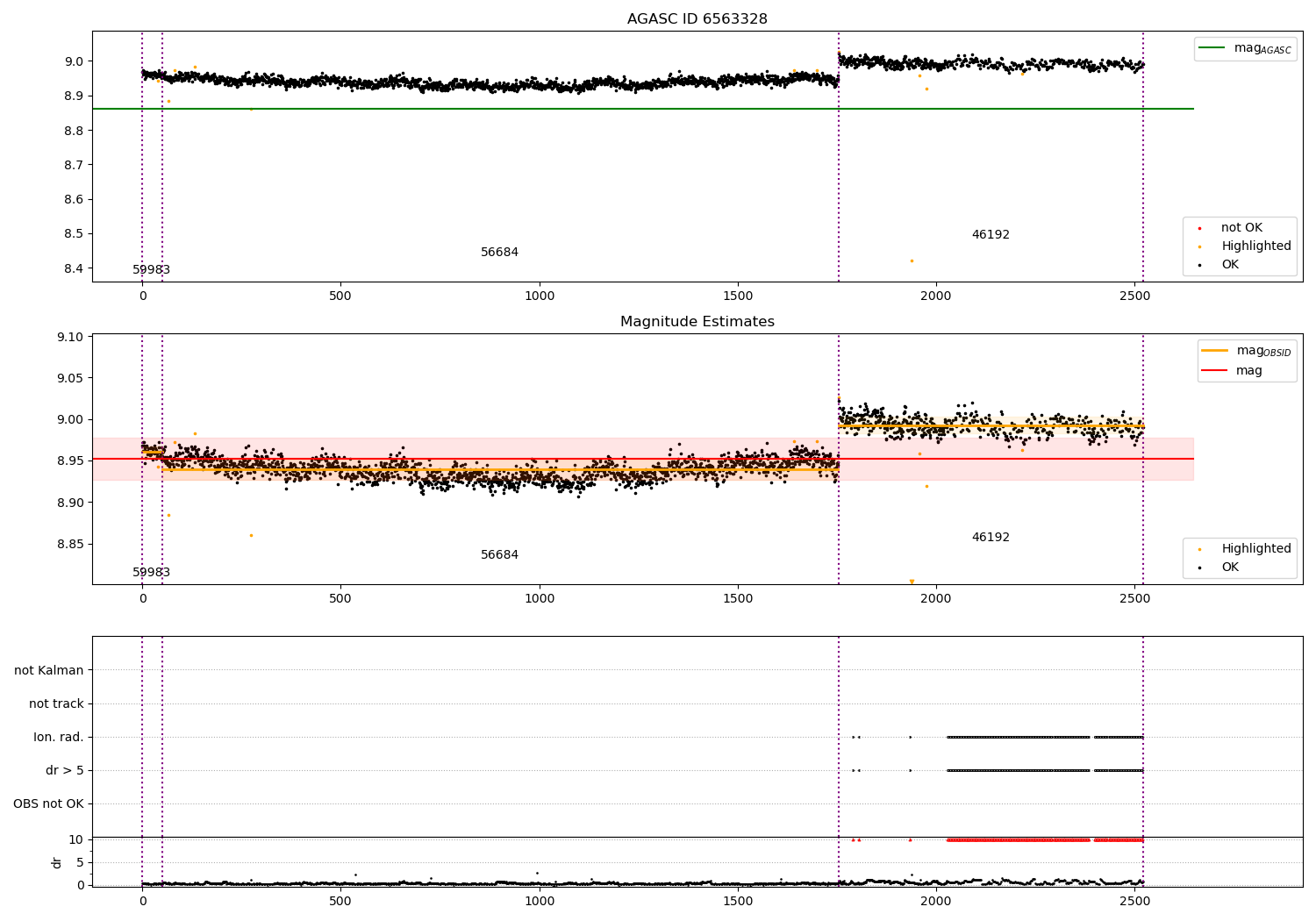Click the "not Kalman" axis label
Image resolution: width=1316 pixels, height=921 pixels.
point(49,670)
